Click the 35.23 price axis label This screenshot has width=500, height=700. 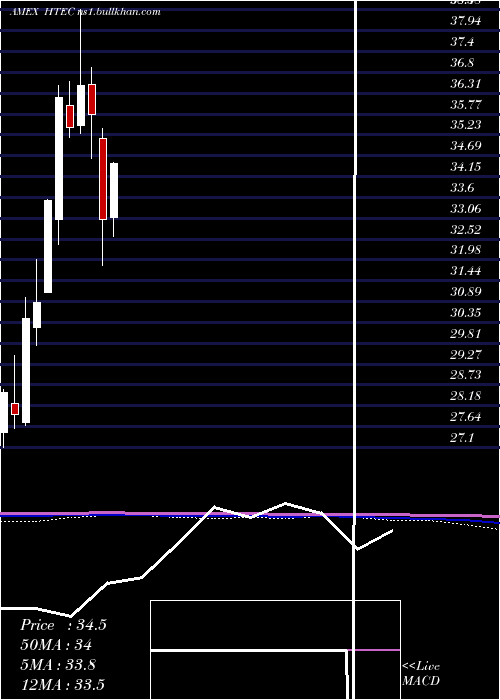(466, 125)
